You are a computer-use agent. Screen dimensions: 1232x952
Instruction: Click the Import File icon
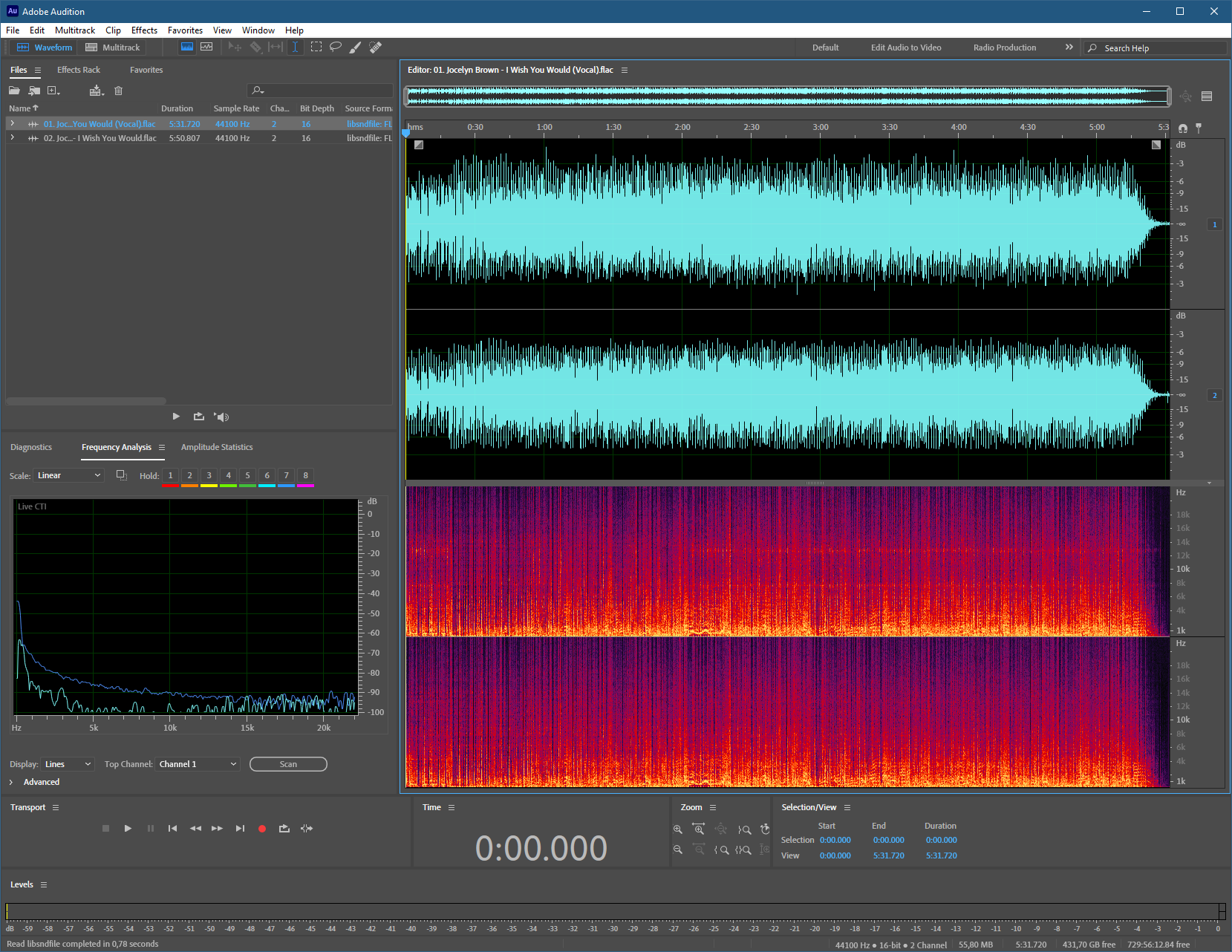(34, 91)
